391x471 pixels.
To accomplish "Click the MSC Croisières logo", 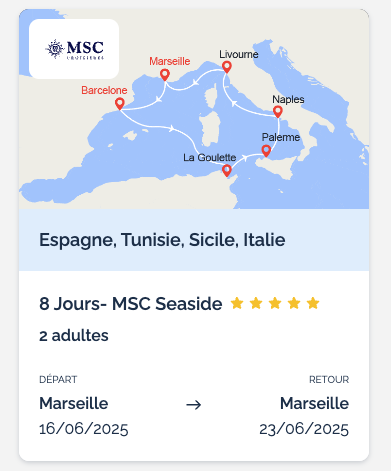I will (x=74, y=49).
